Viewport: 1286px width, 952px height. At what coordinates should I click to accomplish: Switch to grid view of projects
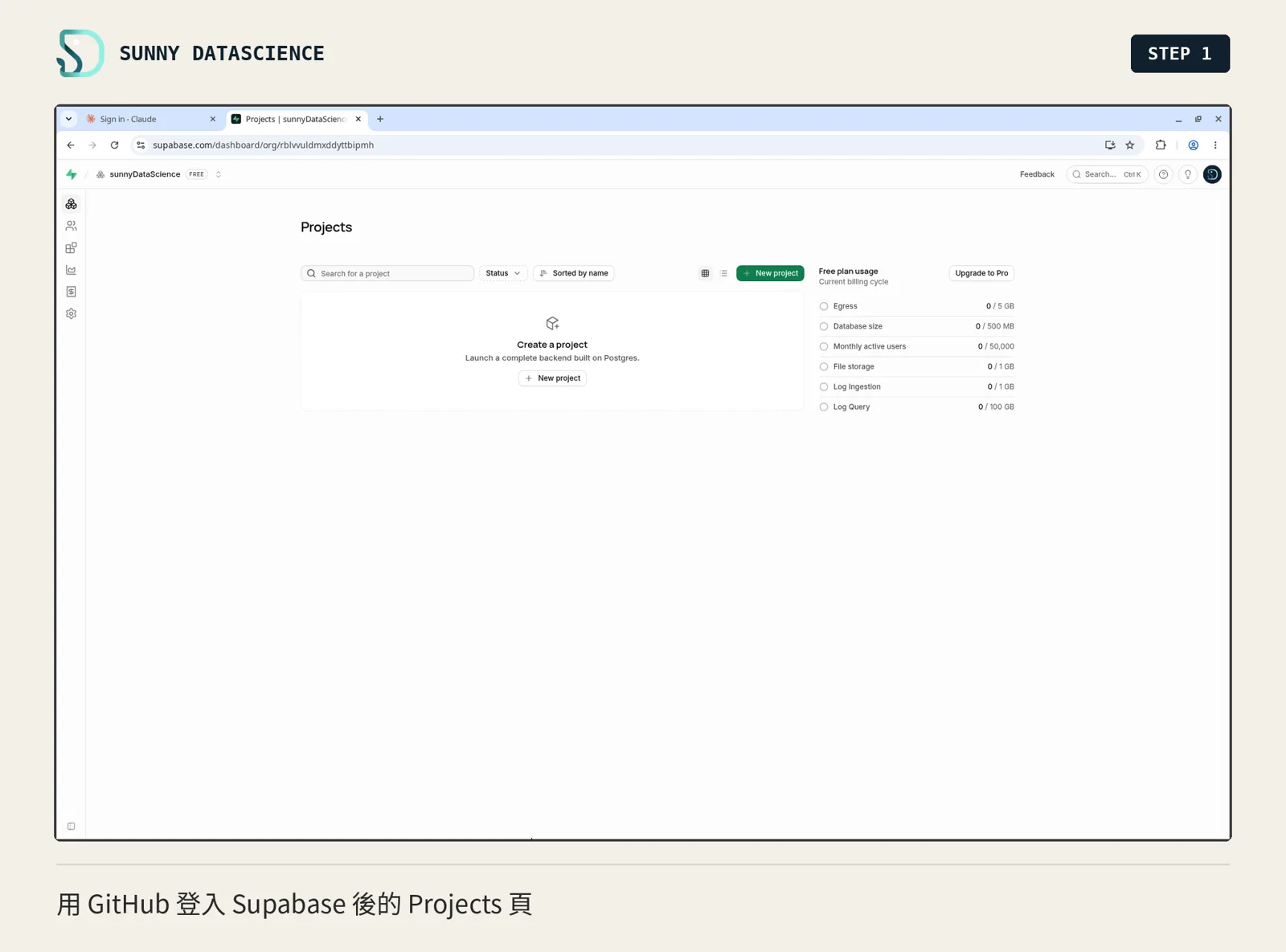[705, 273]
